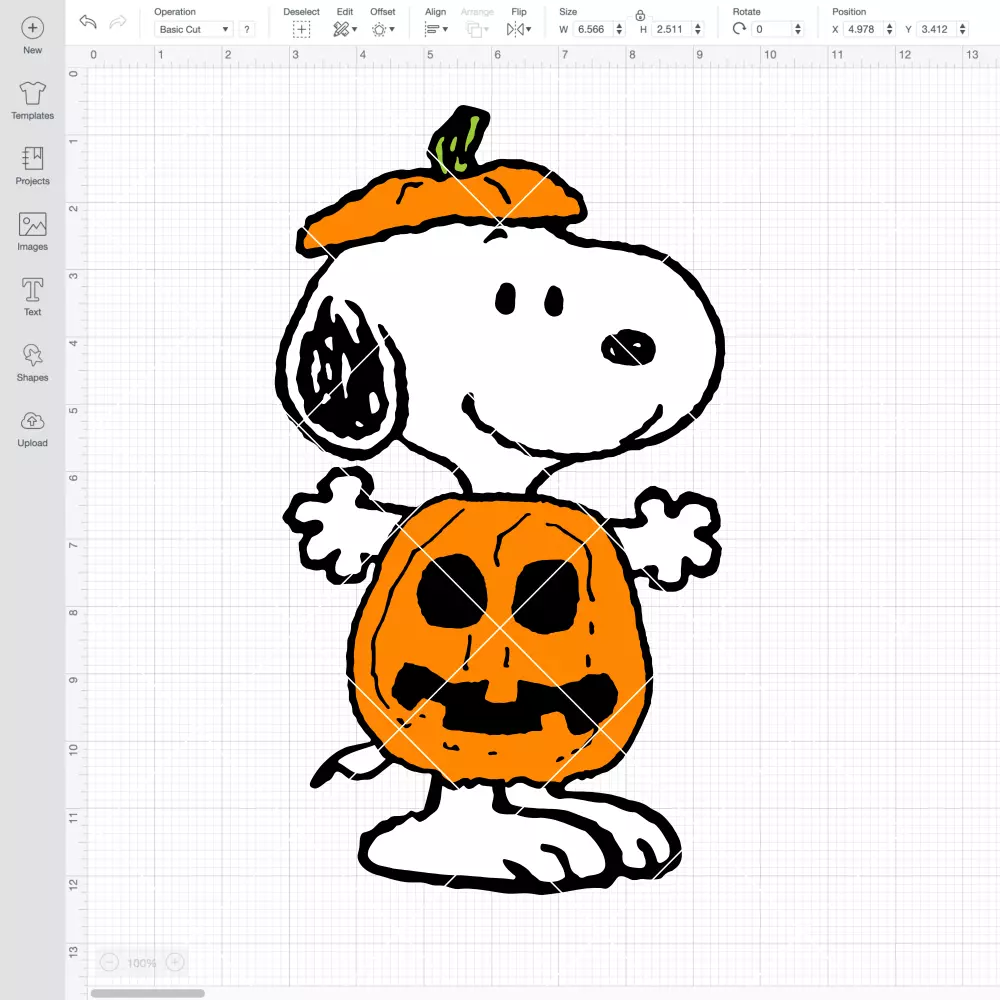Open the Operation Basic Cut dropdown
Viewport: 1000px width, 1000px height.
pos(194,29)
